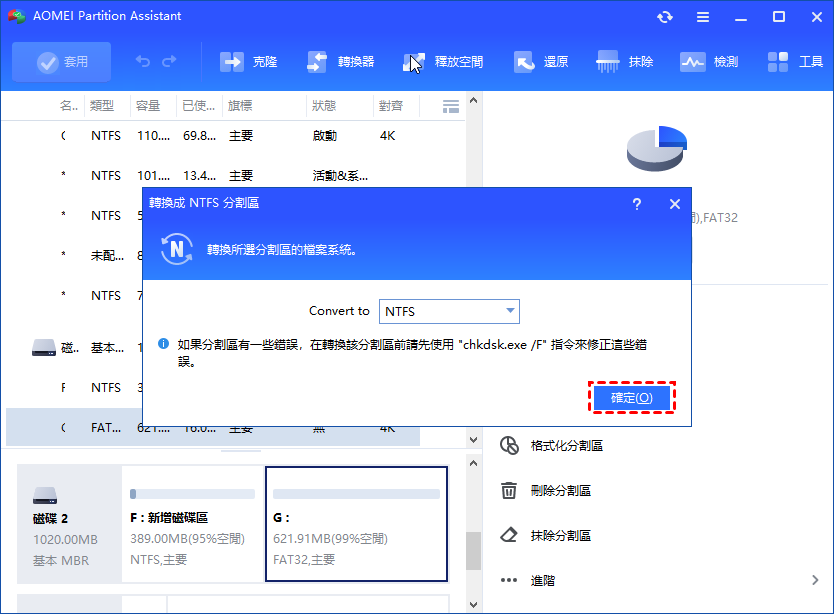Open the Convert to NTFS dropdown
834x614 pixels.
pyautogui.click(x=449, y=311)
